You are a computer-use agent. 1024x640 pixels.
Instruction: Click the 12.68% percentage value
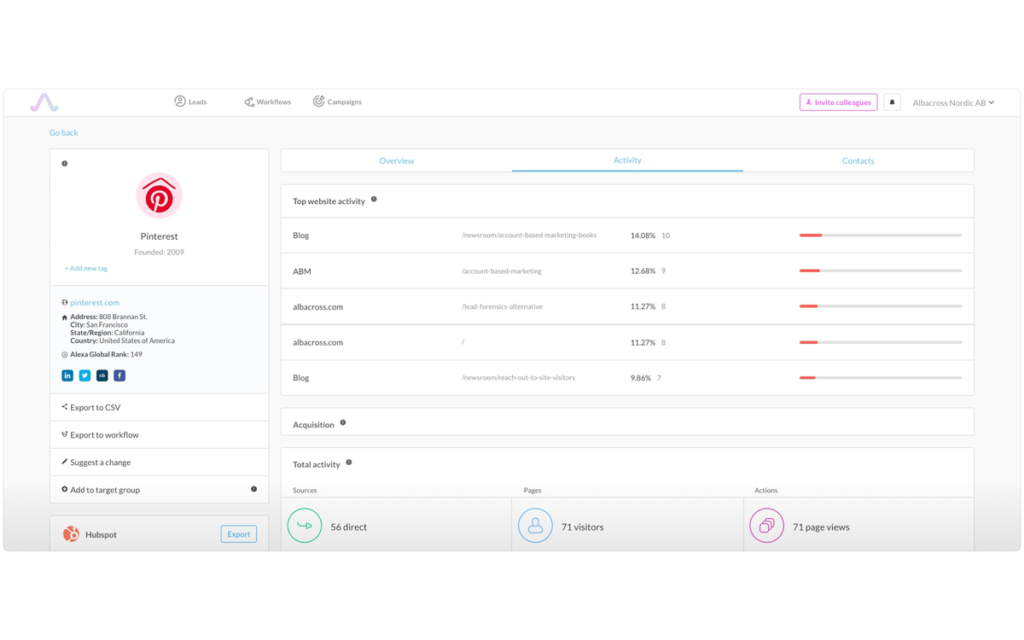[x=643, y=271]
